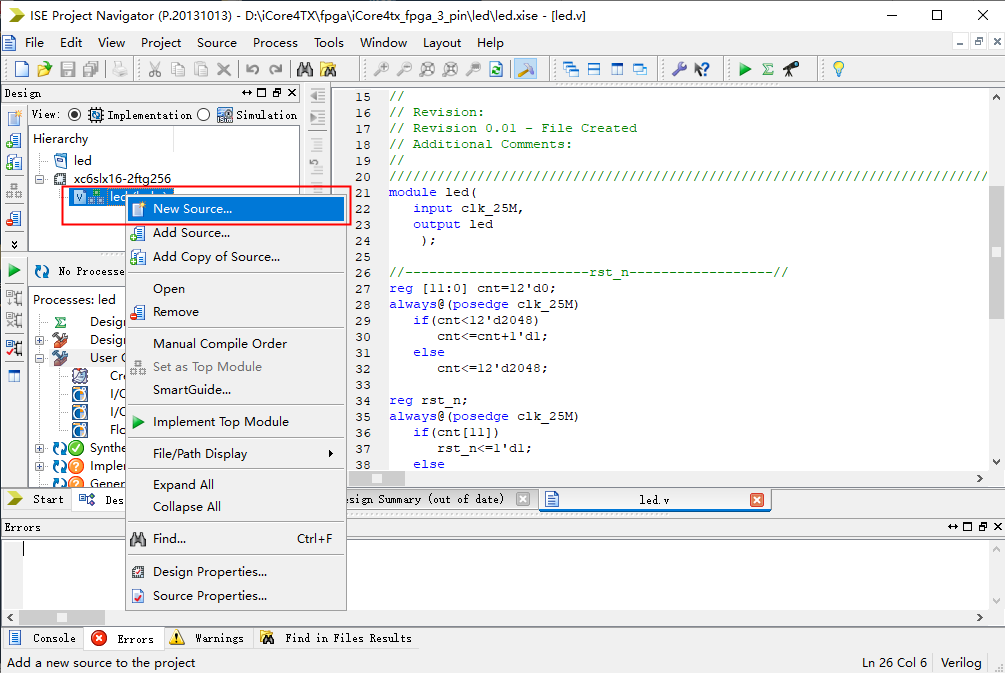Collapse the xc6slx16-2ftg256 device tree node
1005x673 pixels.
(40, 179)
